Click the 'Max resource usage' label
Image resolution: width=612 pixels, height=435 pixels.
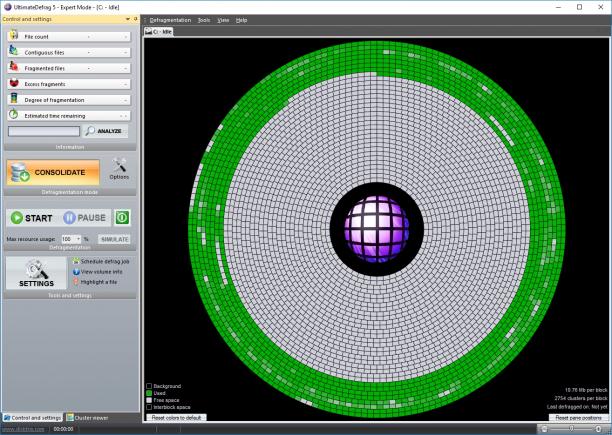coord(30,239)
